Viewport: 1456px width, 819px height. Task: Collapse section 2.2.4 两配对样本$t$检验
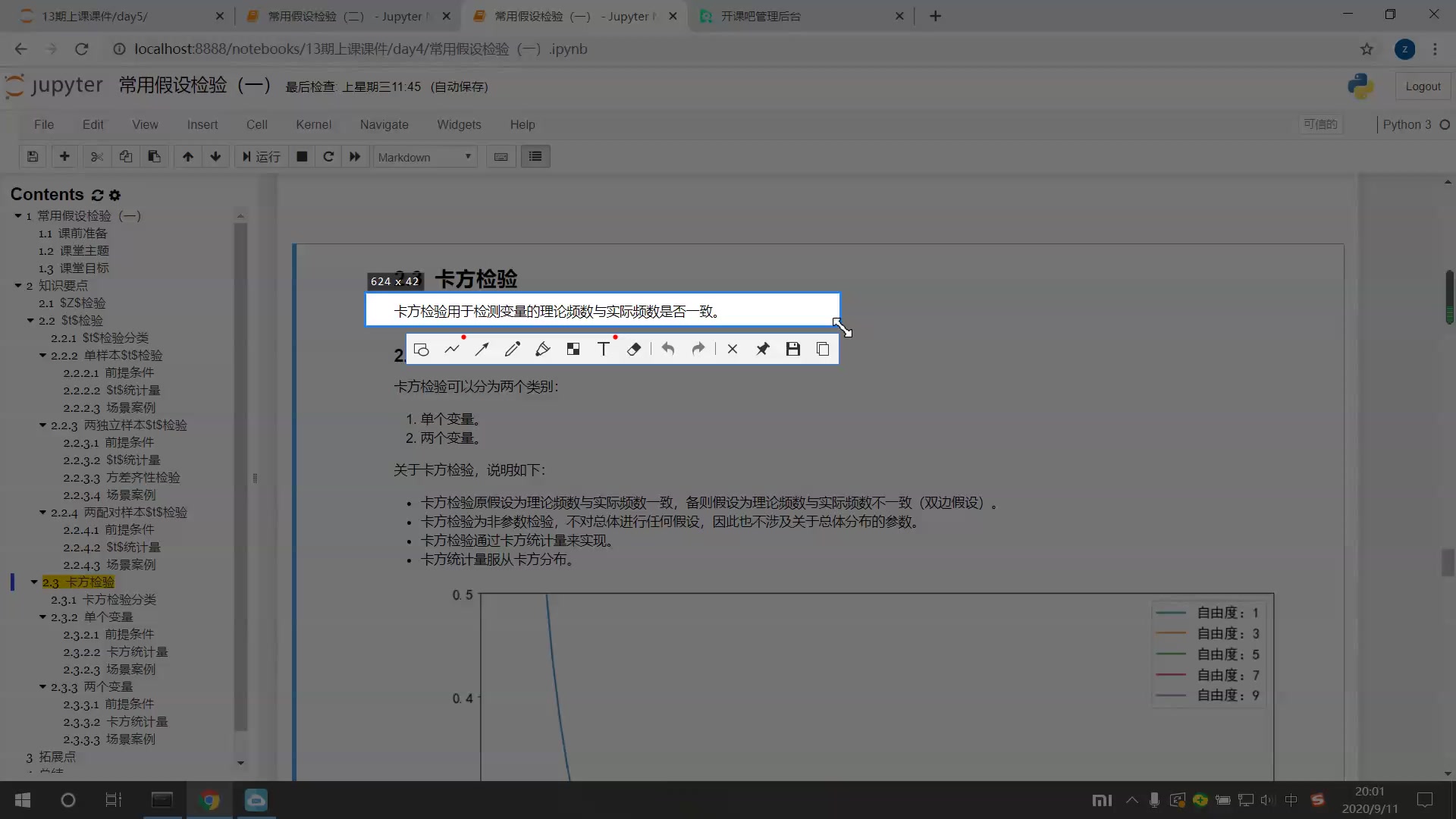tap(42, 513)
